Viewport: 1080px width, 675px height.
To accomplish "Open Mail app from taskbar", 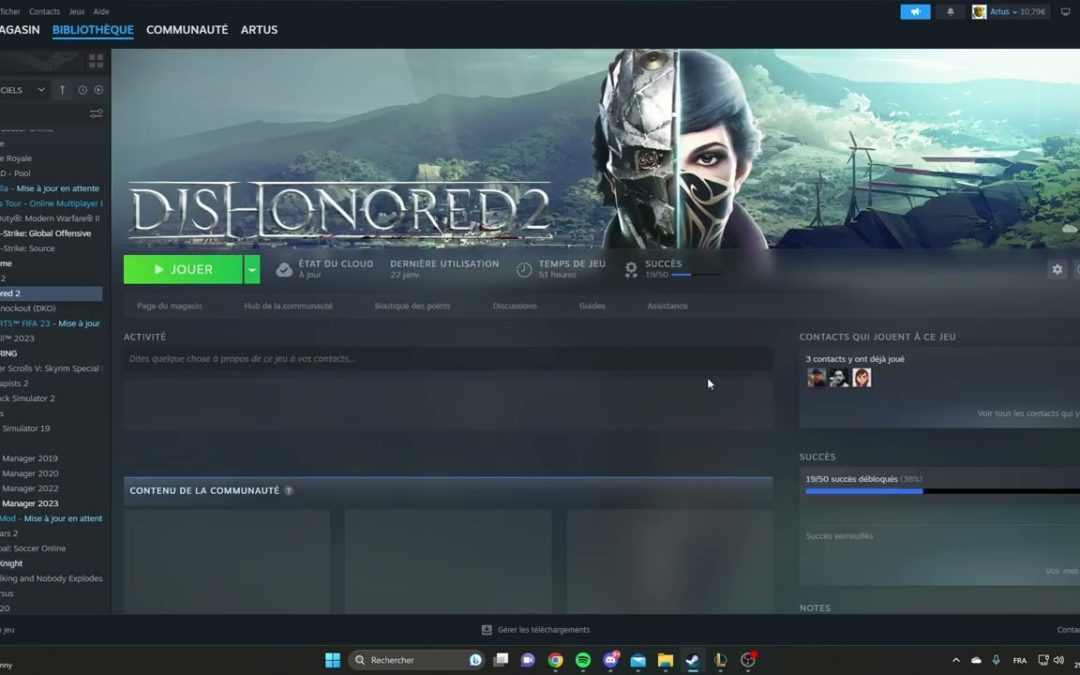I will pos(638,660).
